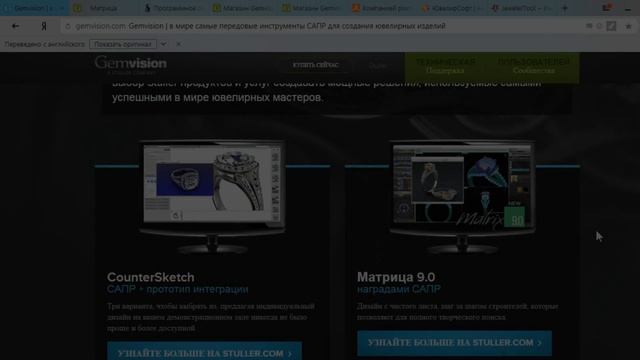Screen dimensions: 640x360
Task: Click the address bar with gemvision.com
Action: [322, 26]
